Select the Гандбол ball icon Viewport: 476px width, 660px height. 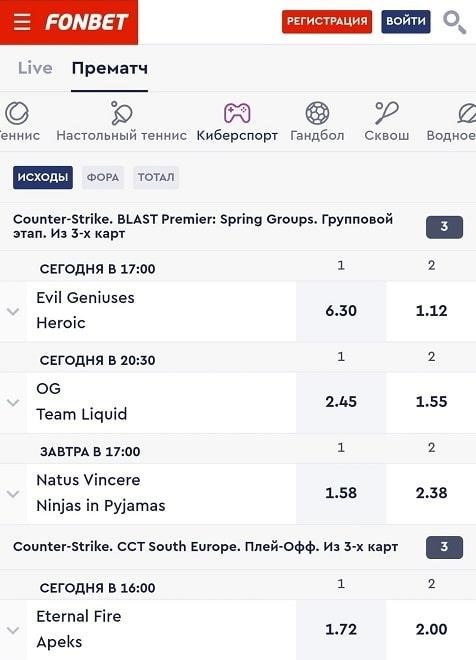click(317, 113)
